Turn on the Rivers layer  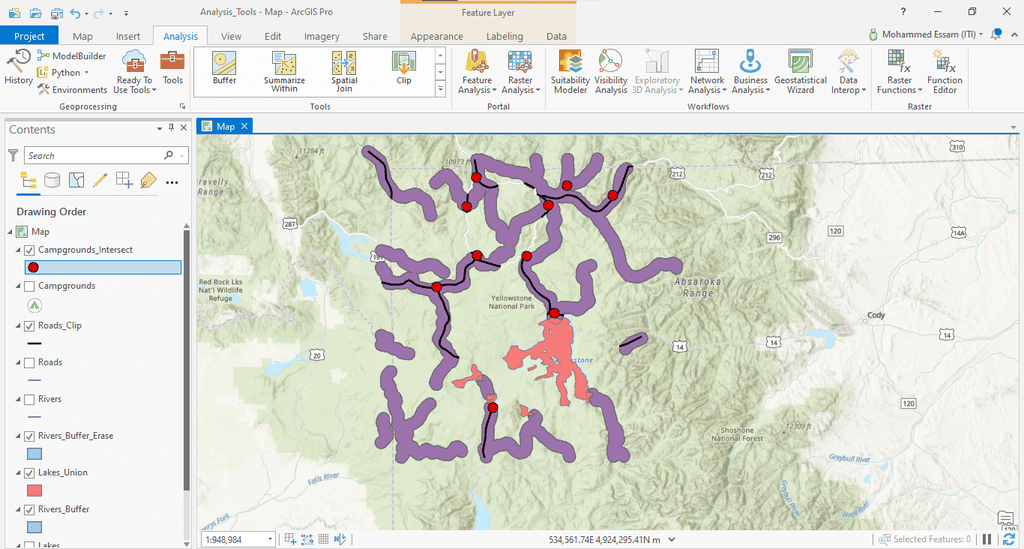tap(29, 399)
